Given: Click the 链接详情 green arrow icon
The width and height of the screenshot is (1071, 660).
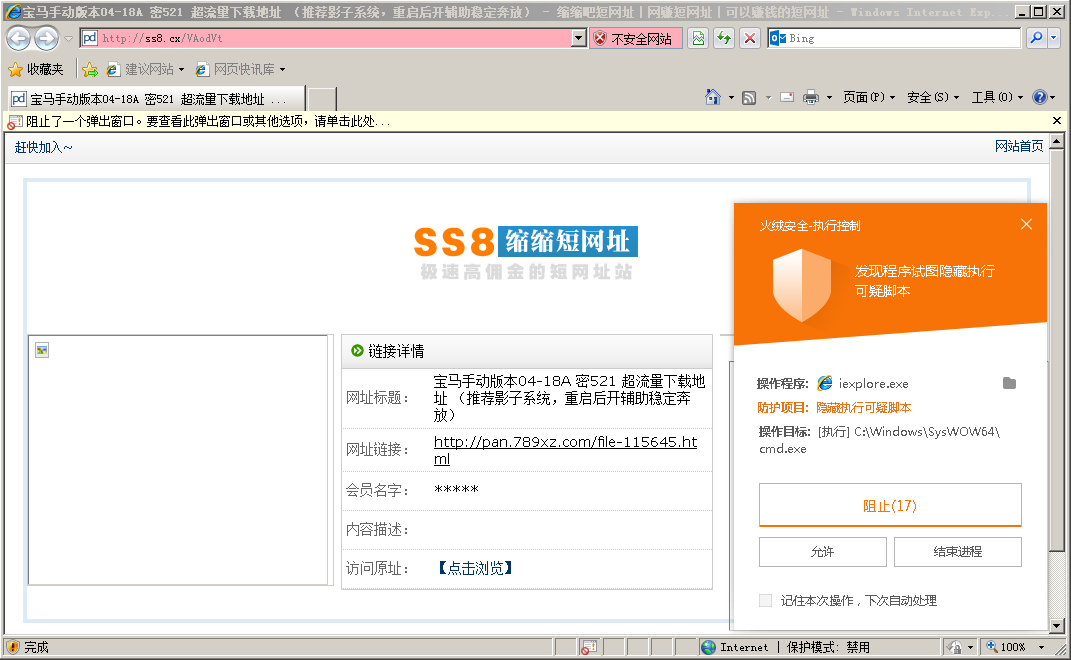Looking at the screenshot, I should 357,350.
